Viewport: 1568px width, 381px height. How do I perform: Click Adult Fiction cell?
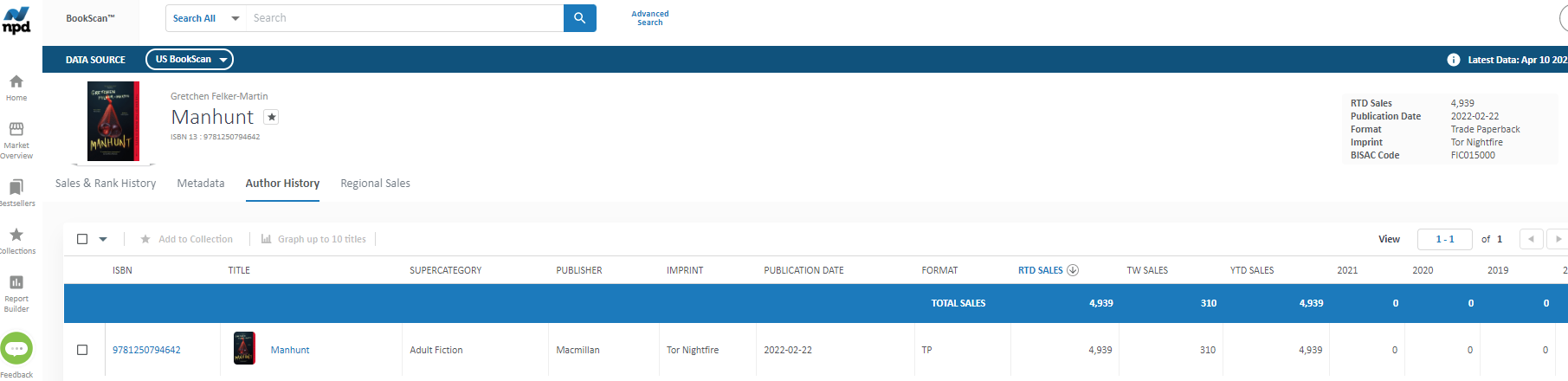[x=436, y=350]
